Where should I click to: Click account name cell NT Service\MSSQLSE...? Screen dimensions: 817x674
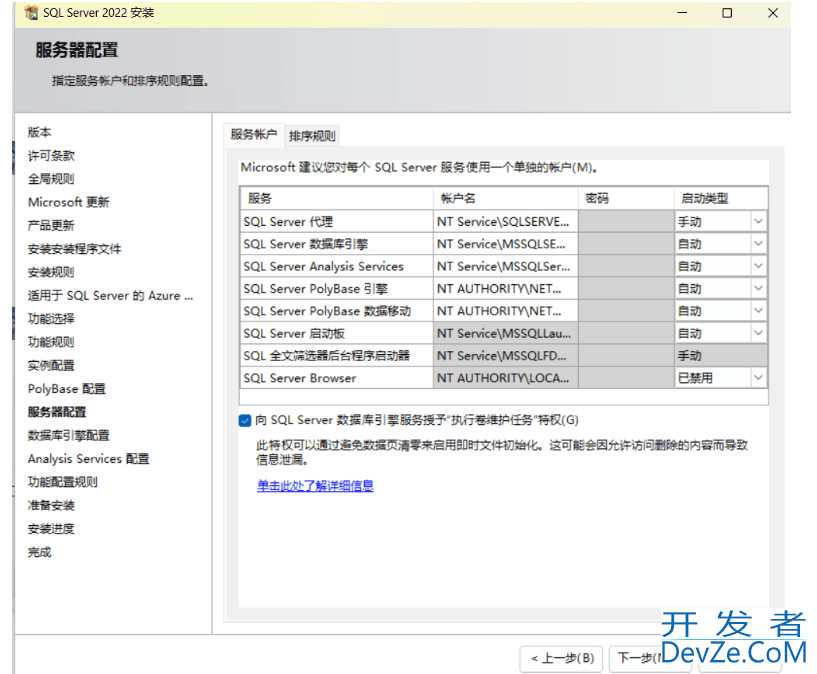click(505, 244)
